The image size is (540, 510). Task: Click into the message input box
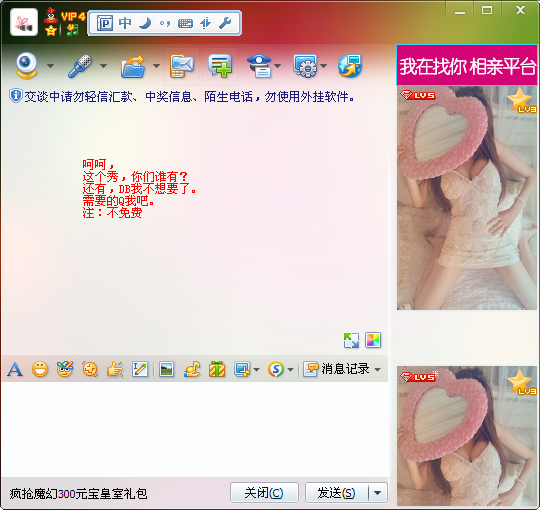click(195, 429)
